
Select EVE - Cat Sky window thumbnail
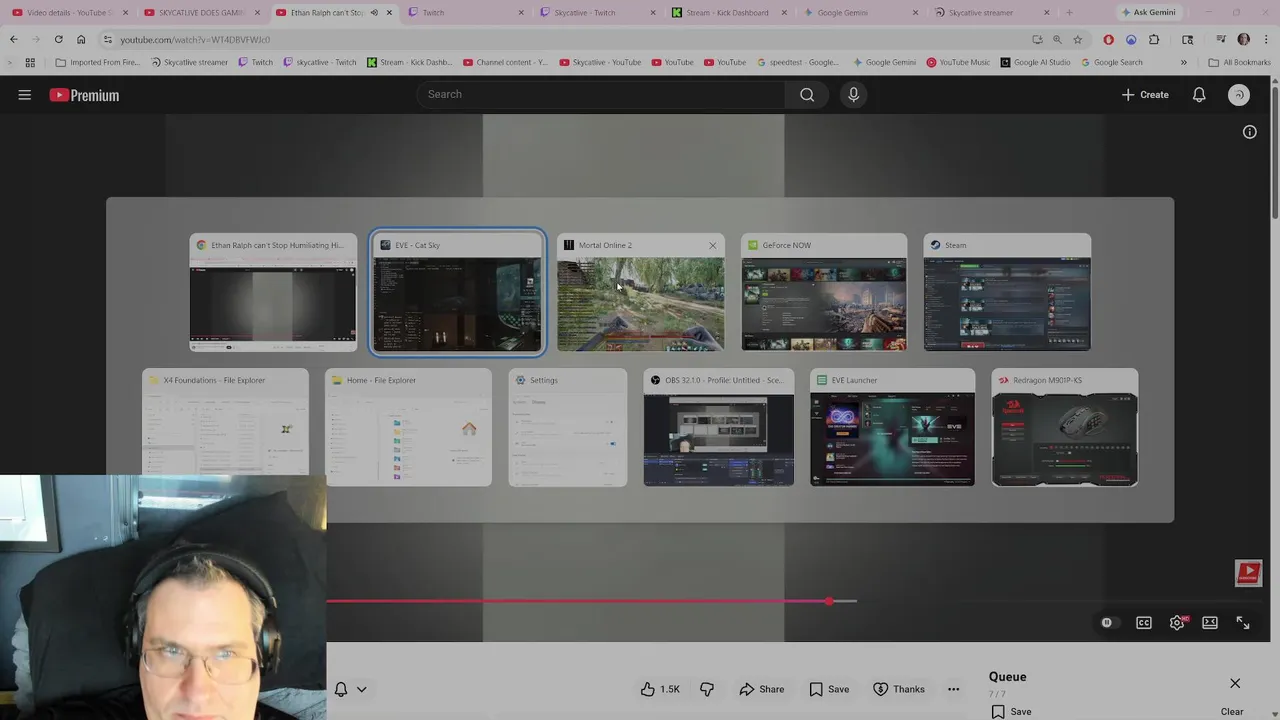click(x=458, y=293)
